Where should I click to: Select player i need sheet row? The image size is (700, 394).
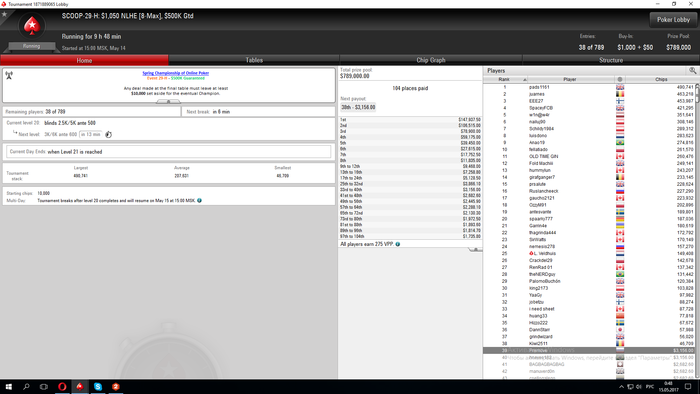click(589, 309)
